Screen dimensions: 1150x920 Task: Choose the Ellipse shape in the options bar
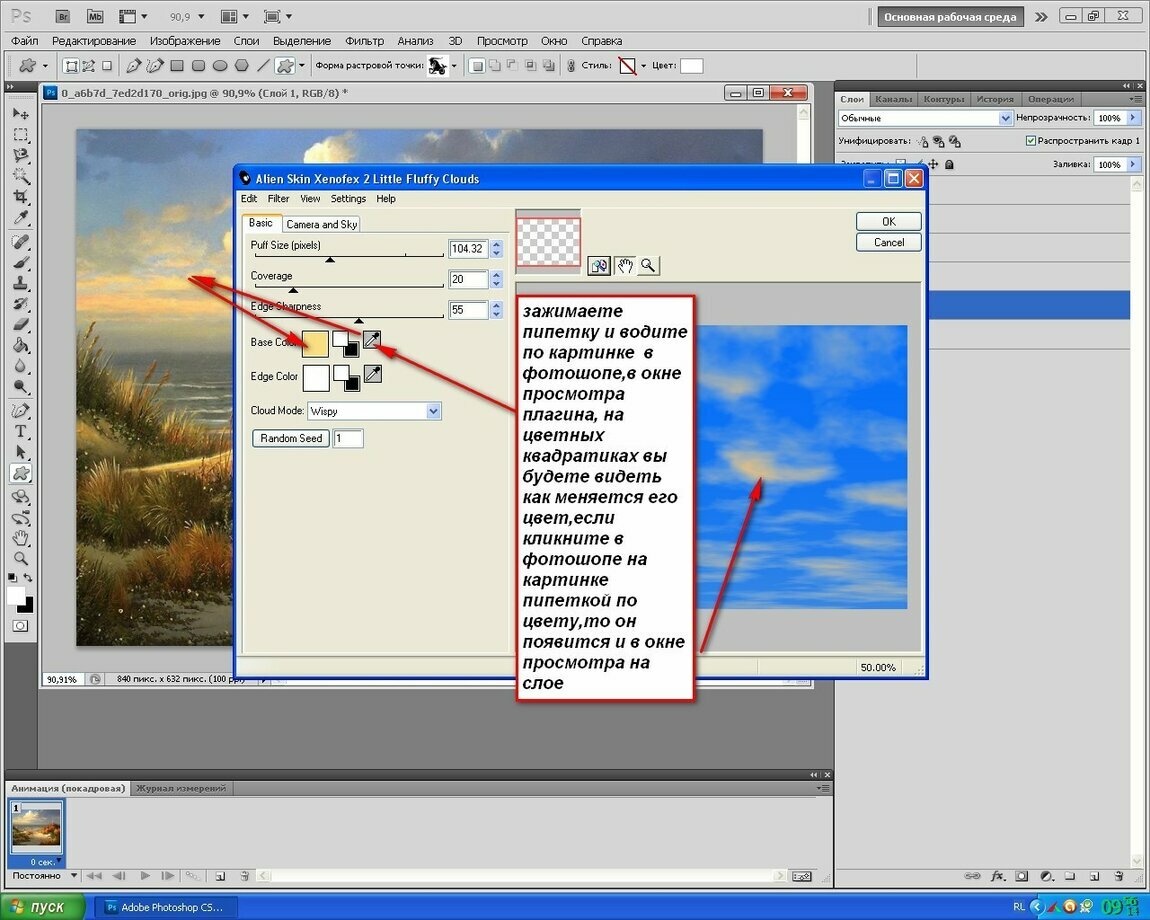pos(219,65)
